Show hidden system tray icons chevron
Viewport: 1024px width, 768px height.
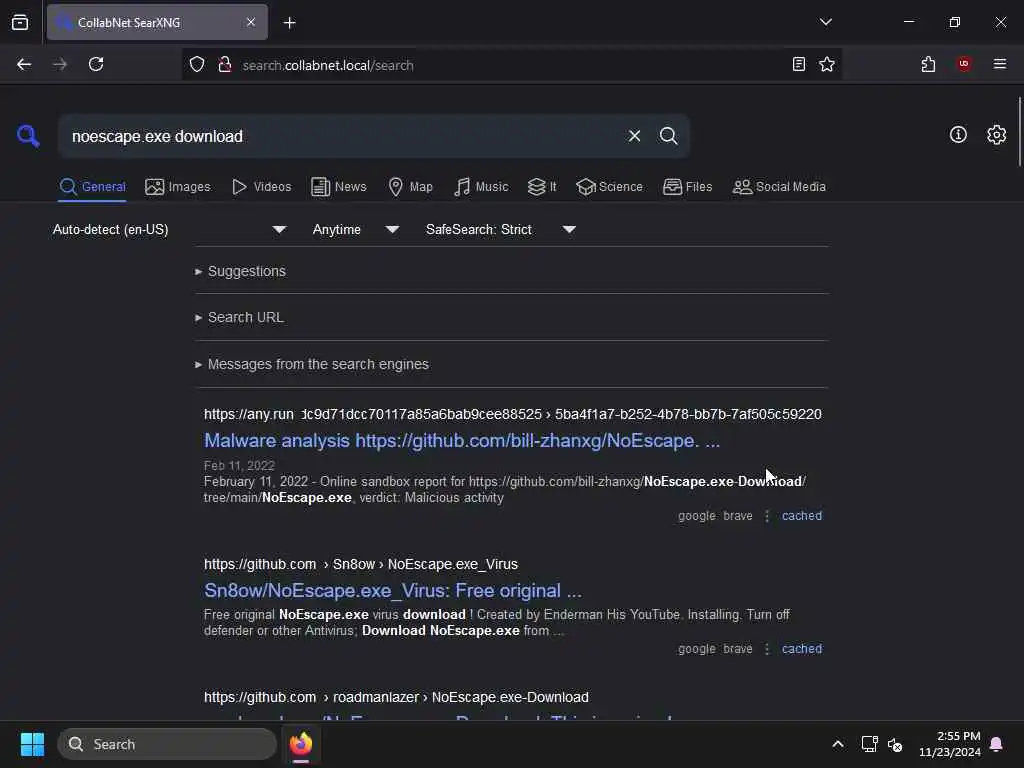(837, 744)
